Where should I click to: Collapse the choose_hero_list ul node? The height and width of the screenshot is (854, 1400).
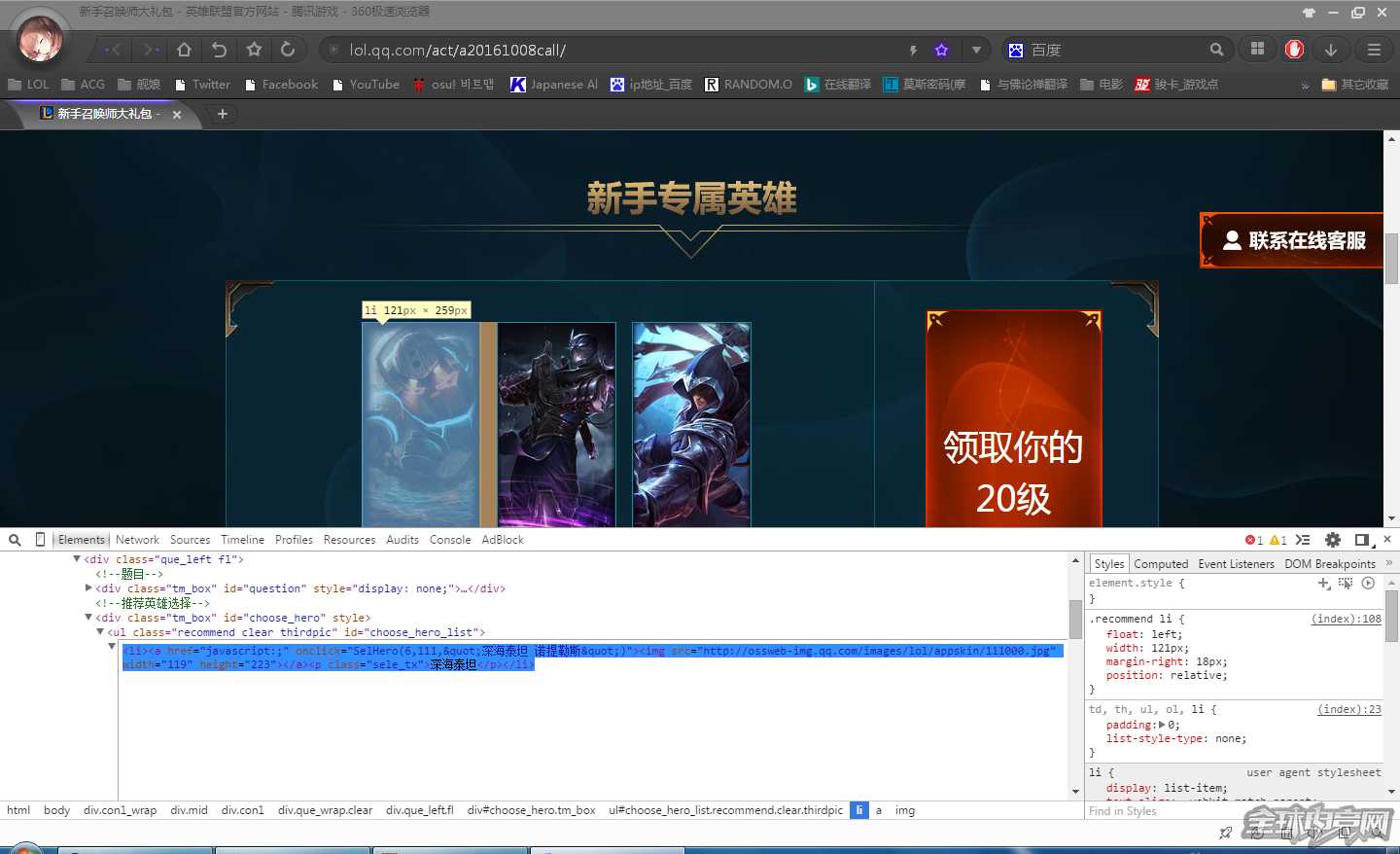coord(99,632)
